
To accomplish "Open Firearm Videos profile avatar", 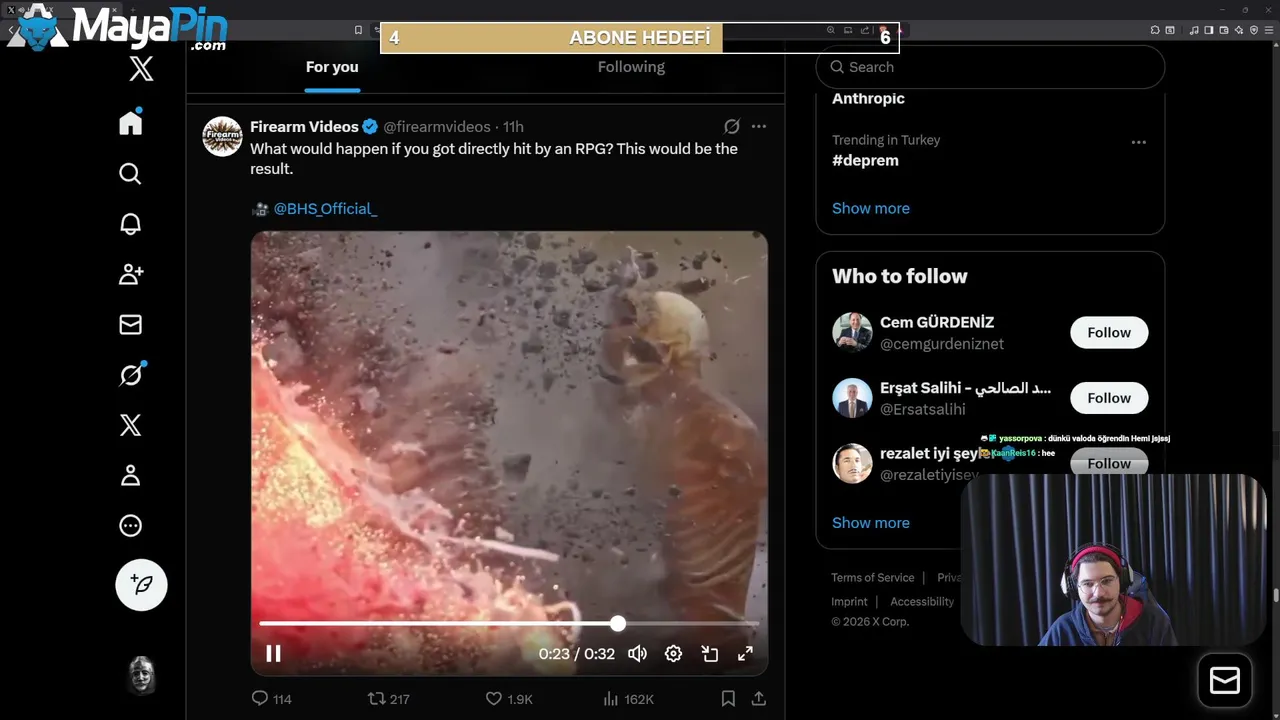I will pyautogui.click(x=222, y=136).
